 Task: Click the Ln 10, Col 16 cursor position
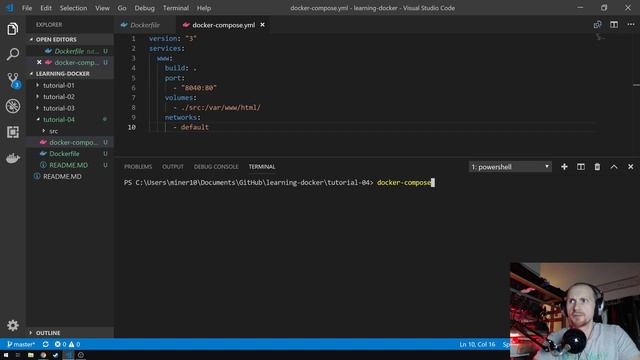(477, 344)
